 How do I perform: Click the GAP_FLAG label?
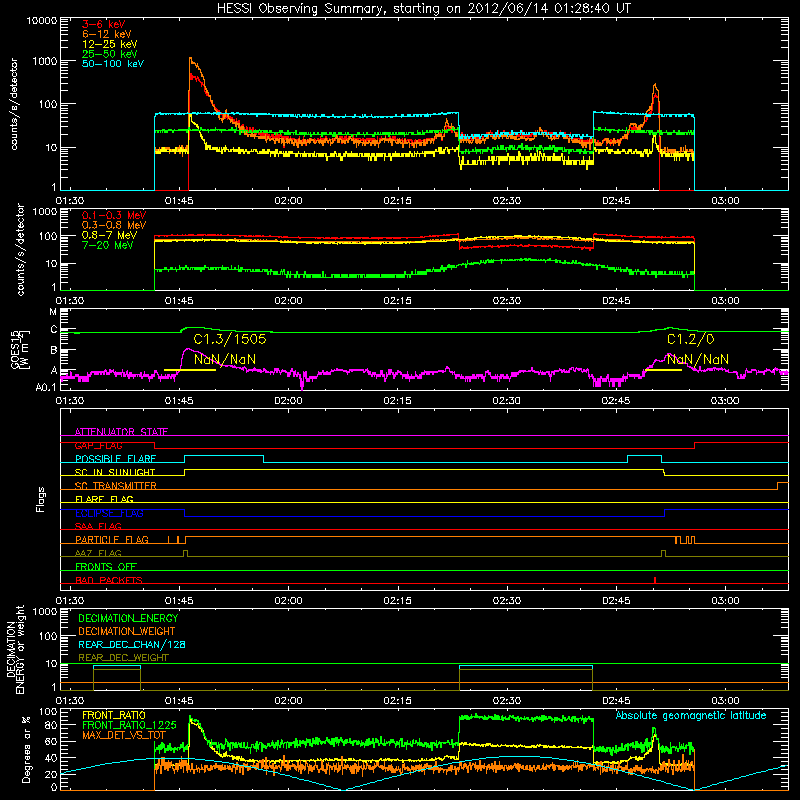(x=98, y=445)
